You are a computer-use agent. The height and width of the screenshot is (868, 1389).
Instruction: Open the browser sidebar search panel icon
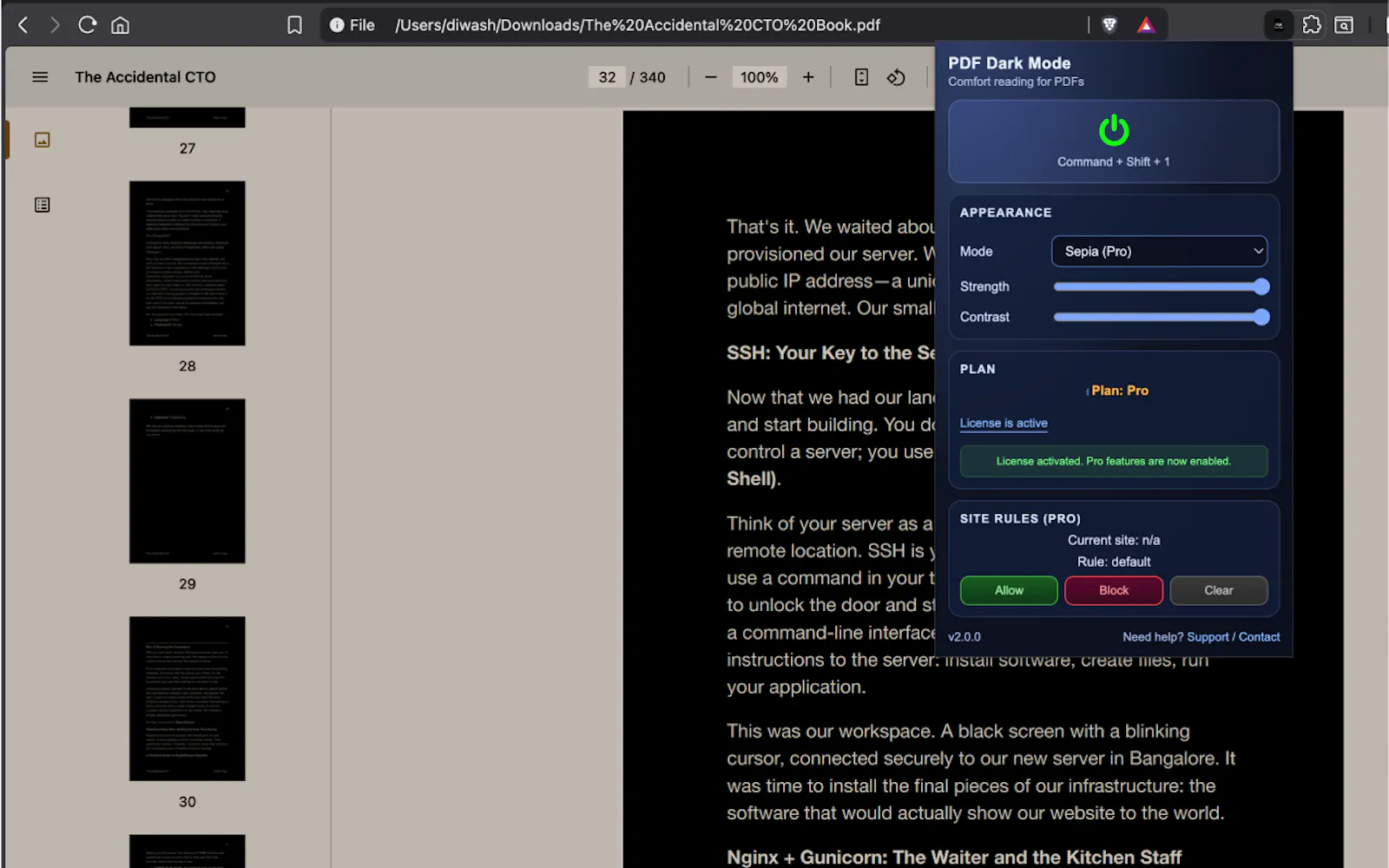point(1344,25)
